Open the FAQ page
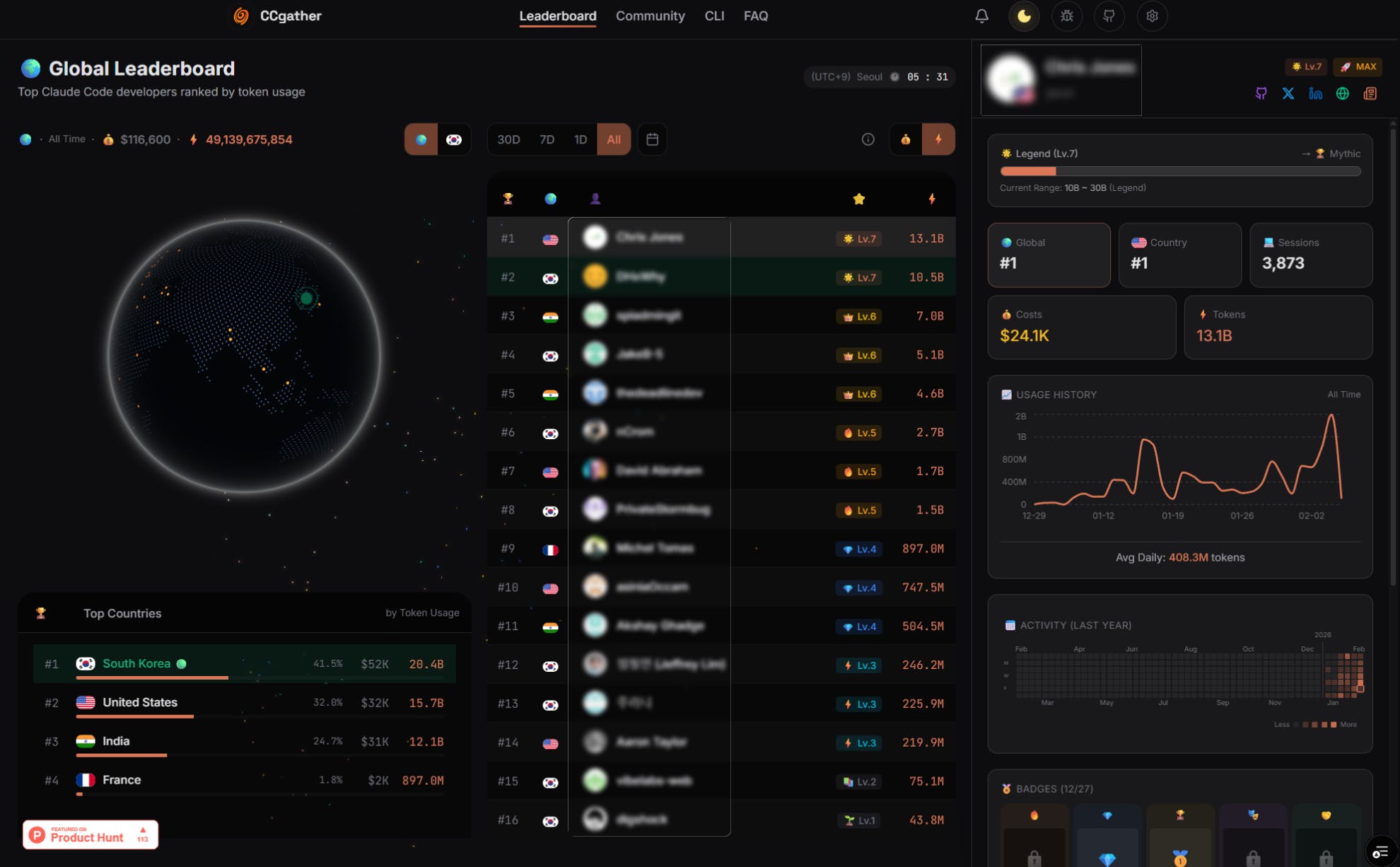The height and width of the screenshot is (867, 1400). [x=755, y=16]
